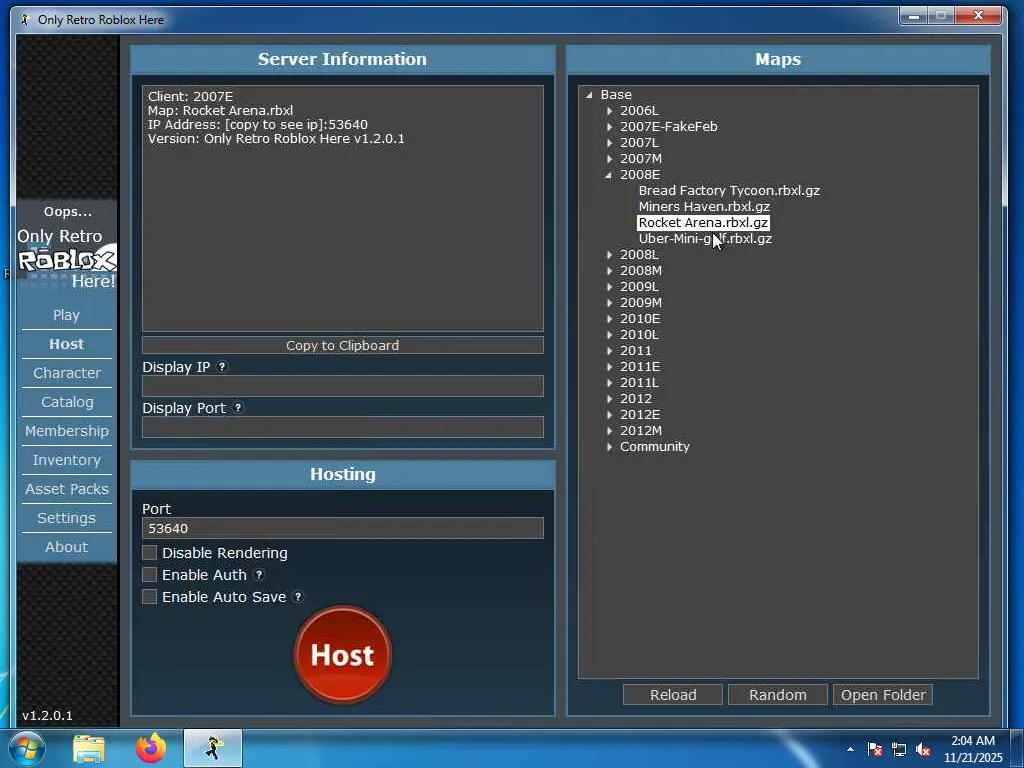Switch to the Membership sidebar tab
Screen dimensions: 1024x768
67,431
